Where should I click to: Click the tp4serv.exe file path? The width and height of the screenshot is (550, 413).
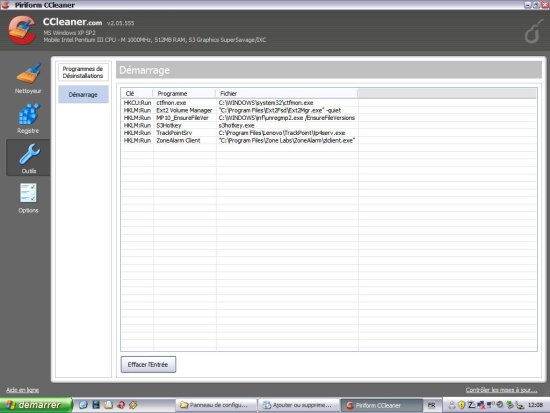(282, 133)
